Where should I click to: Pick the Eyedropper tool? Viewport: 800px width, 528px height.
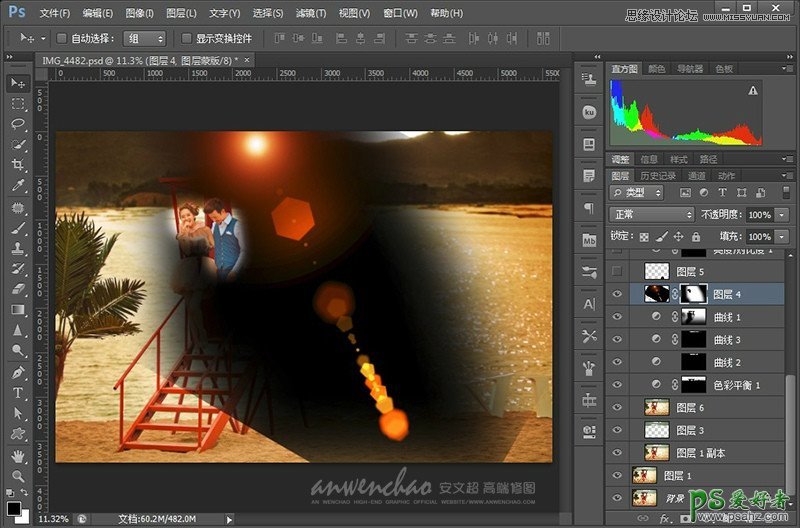pos(18,186)
